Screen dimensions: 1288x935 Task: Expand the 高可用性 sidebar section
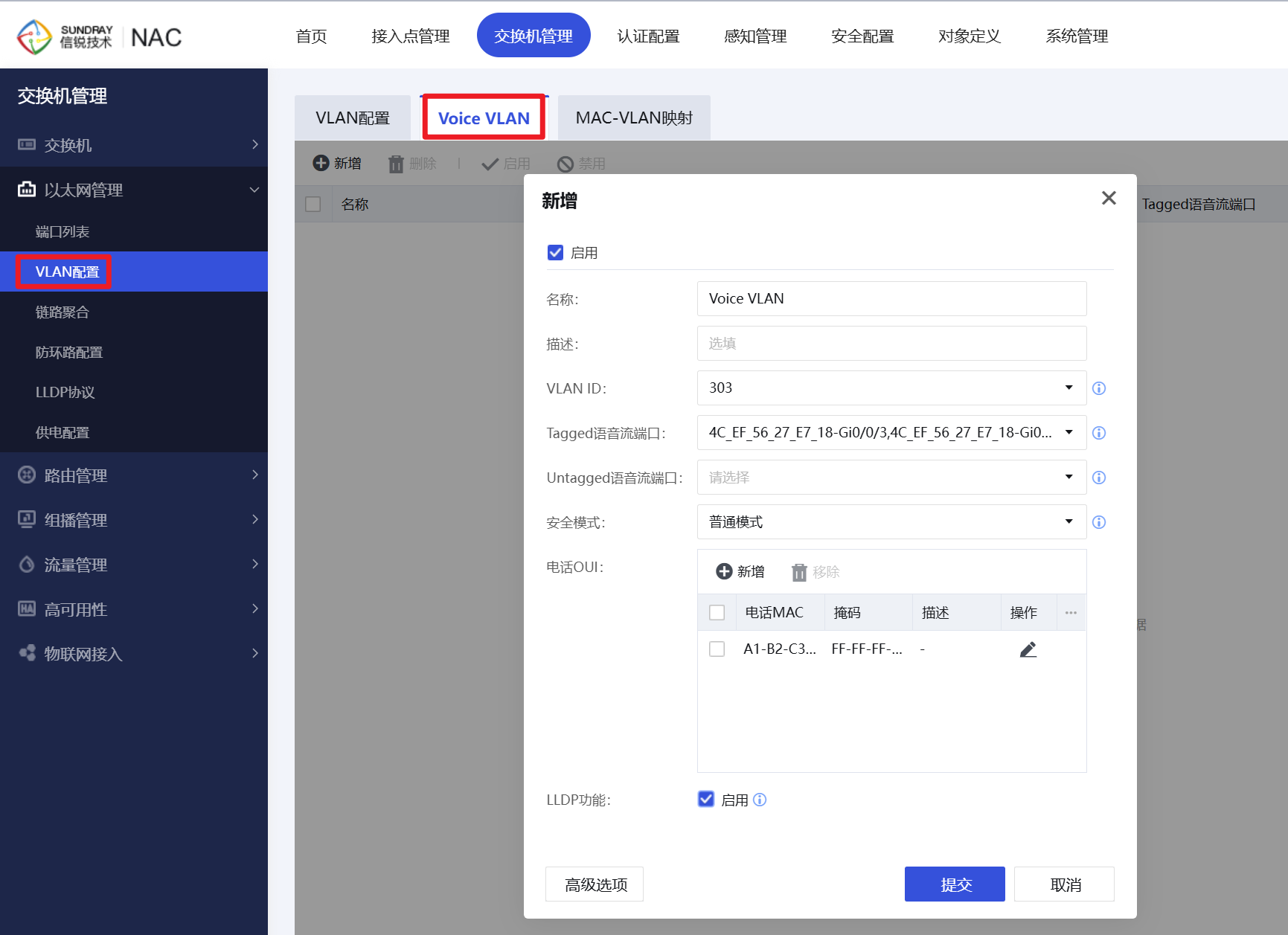[134, 608]
